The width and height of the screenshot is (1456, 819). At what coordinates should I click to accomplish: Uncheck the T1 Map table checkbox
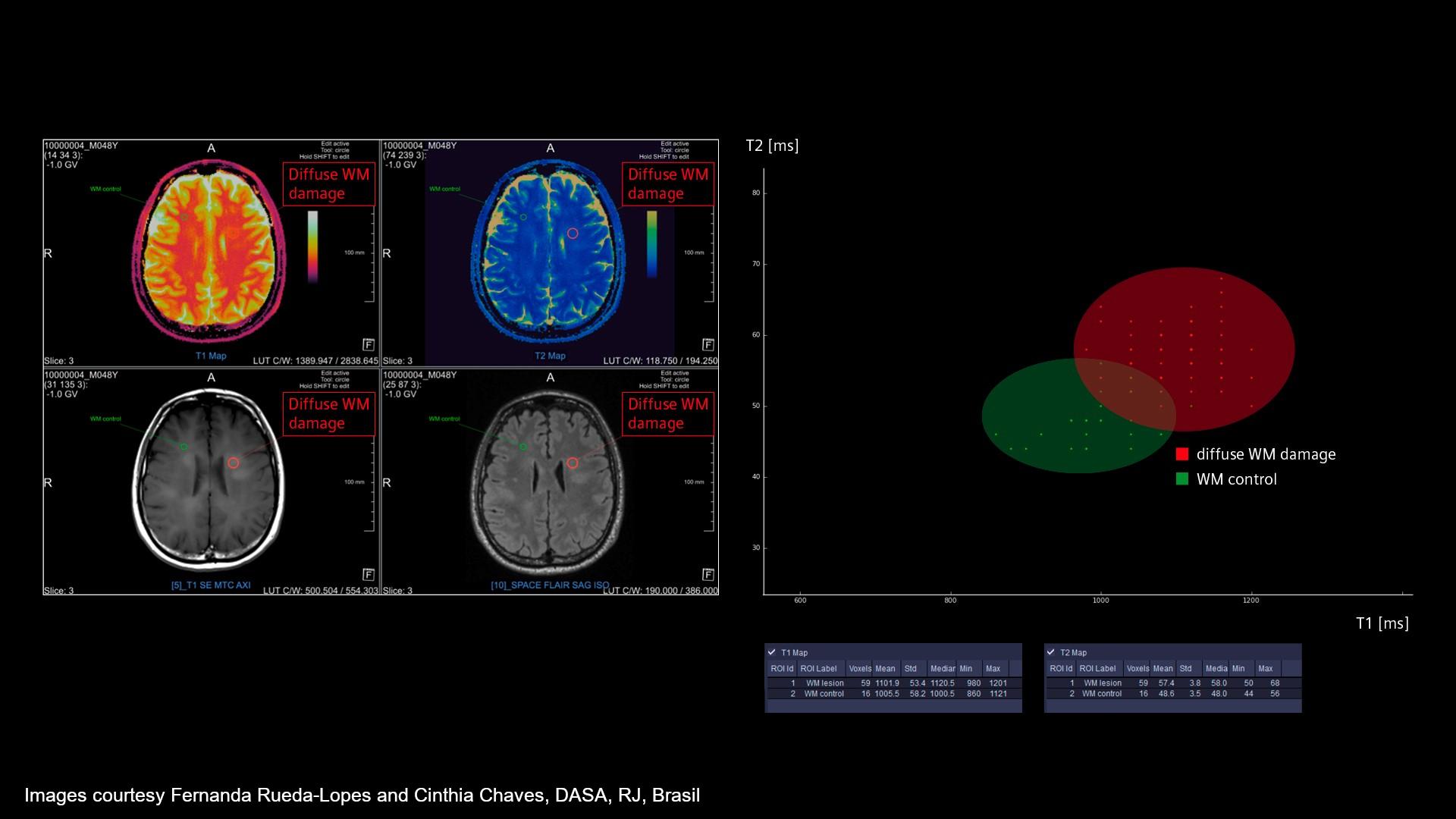pos(772,652)
